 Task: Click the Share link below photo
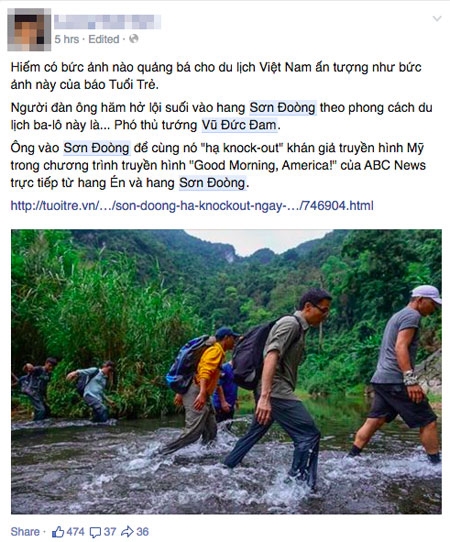tap(25, 532)
